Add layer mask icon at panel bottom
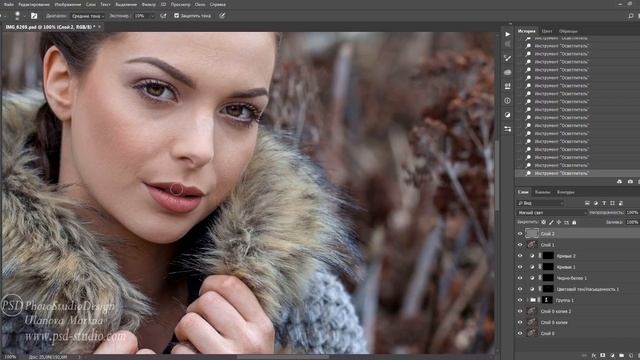Image resolution: width=640 pixels, height=360 pixels. pyautogui.click(x=603, y=356)
